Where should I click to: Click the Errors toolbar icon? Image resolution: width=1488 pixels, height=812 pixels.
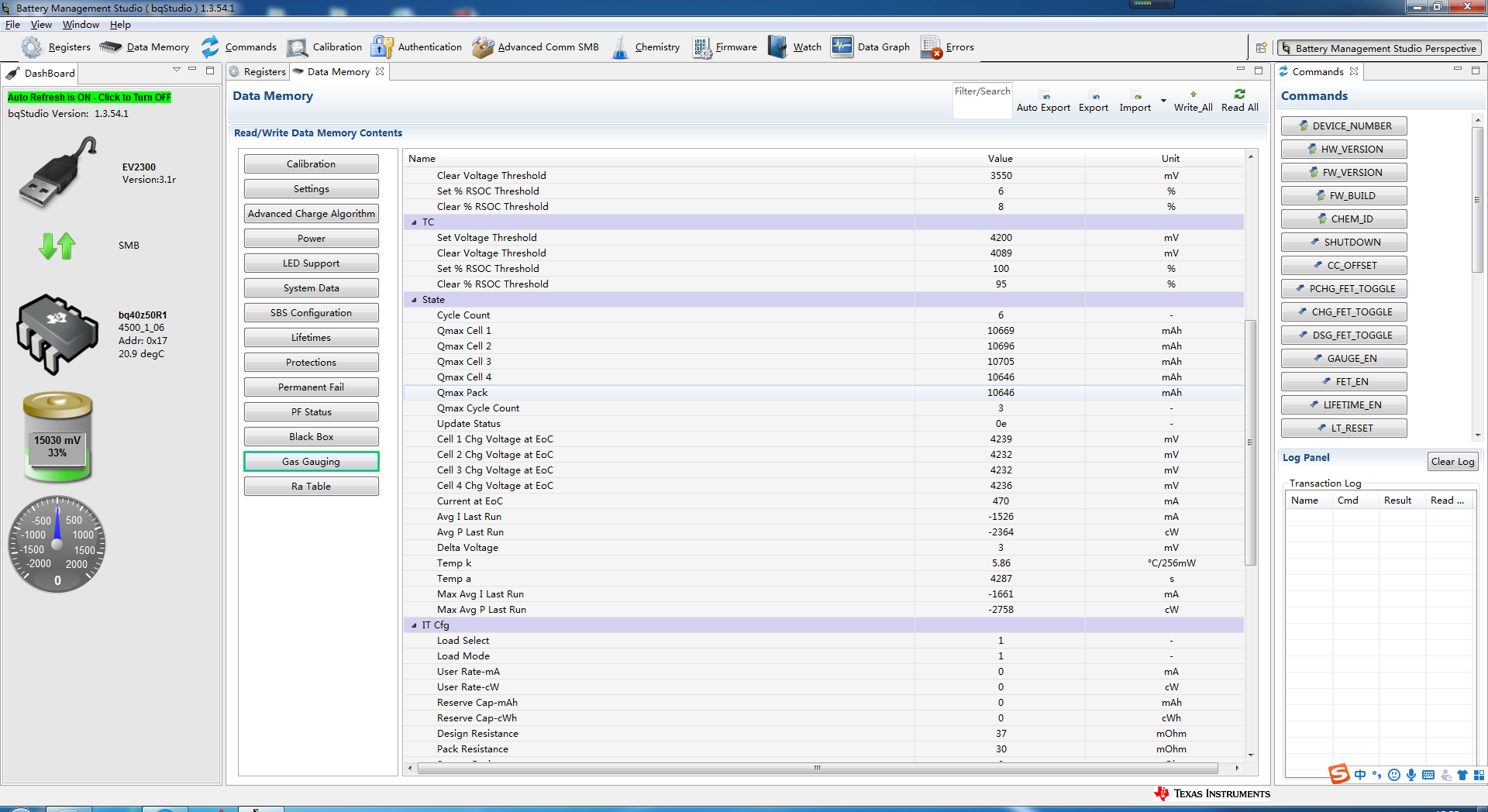(x=931, y=47)
